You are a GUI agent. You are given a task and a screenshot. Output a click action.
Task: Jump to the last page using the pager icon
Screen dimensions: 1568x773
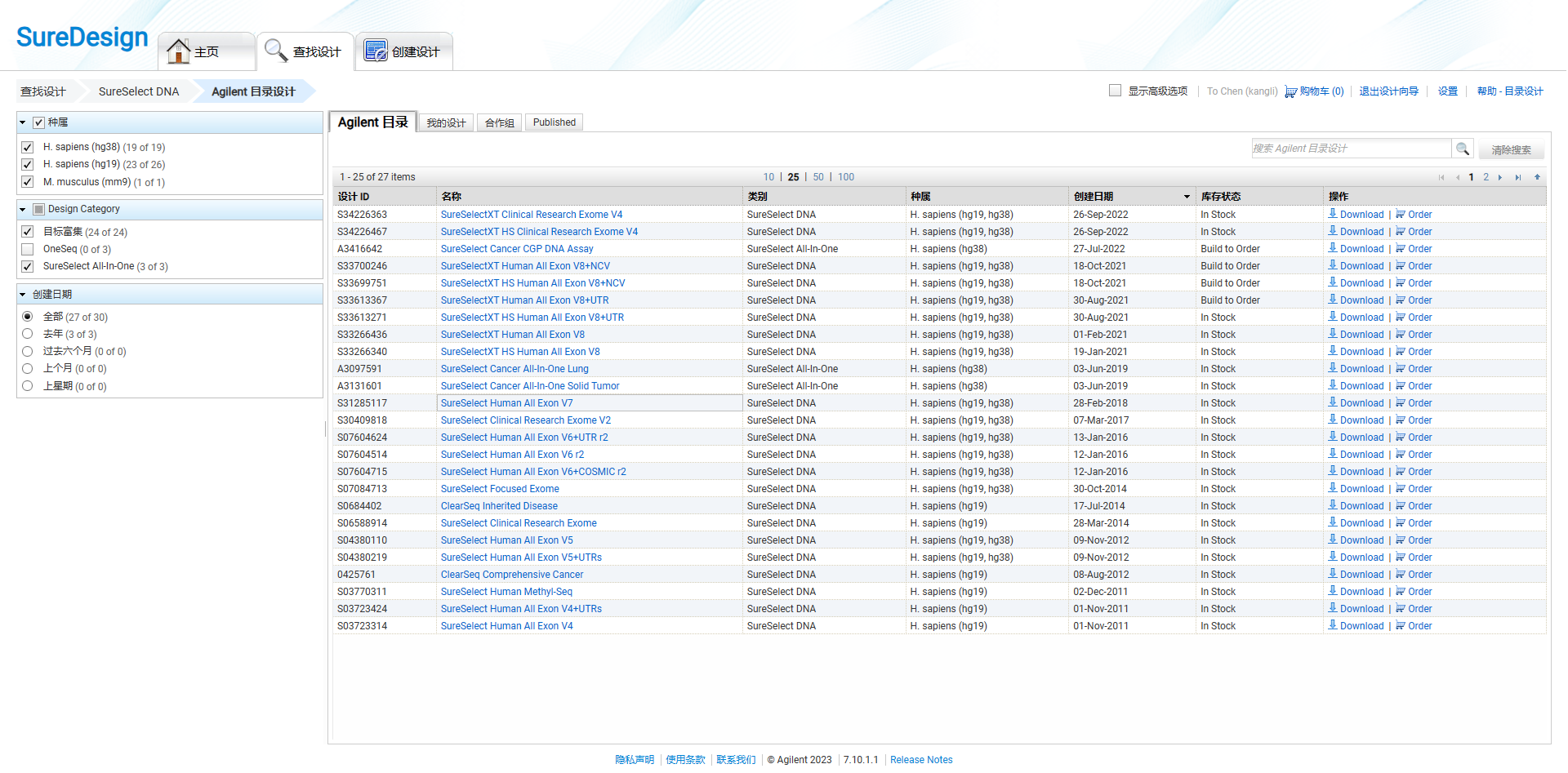tap(1518, 177)
